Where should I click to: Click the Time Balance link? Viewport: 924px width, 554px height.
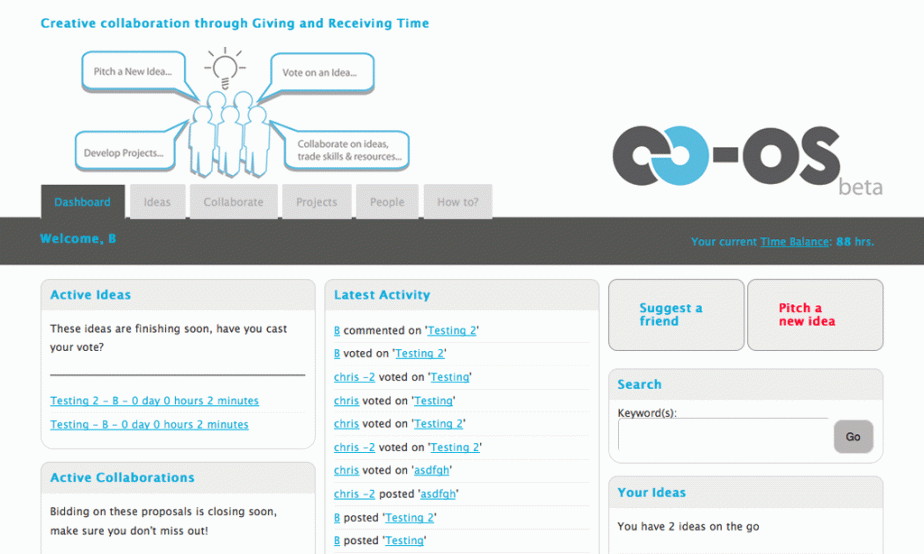tap(793, 242)
